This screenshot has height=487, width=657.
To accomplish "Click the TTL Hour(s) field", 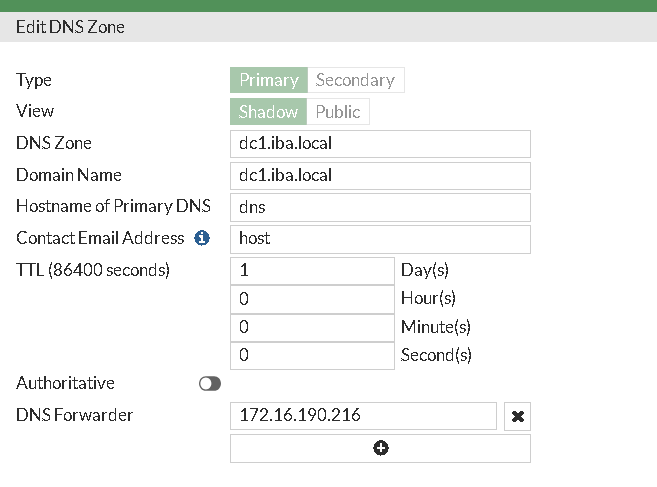I will [313, 298].
